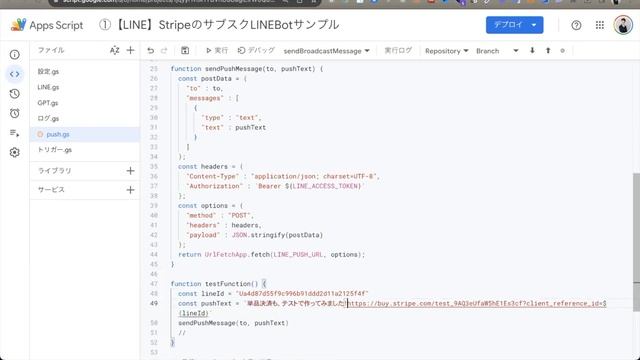Click on function testFunction declaration line

(218, 284)
